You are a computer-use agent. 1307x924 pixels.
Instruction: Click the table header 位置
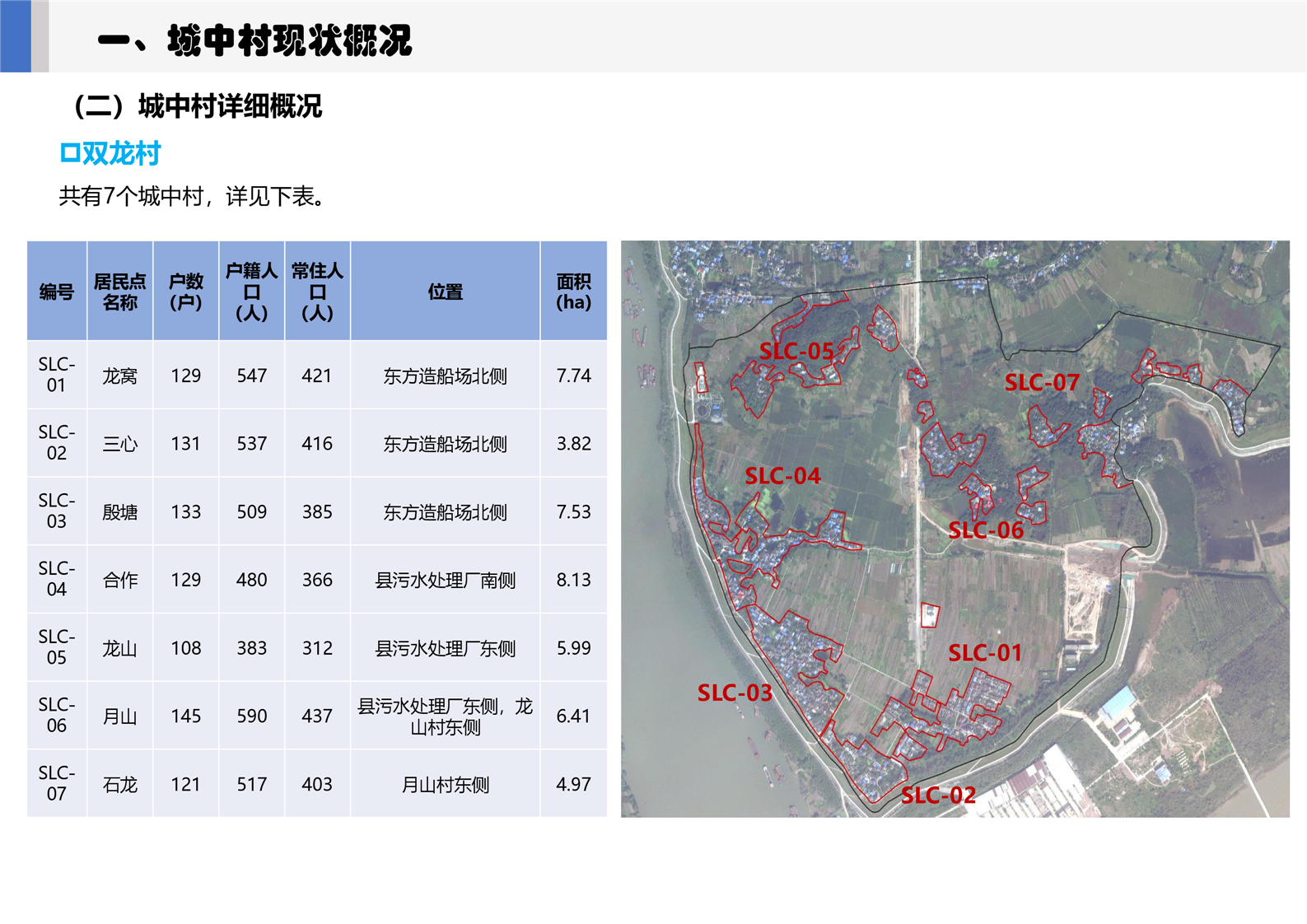[x=446, y=292]
